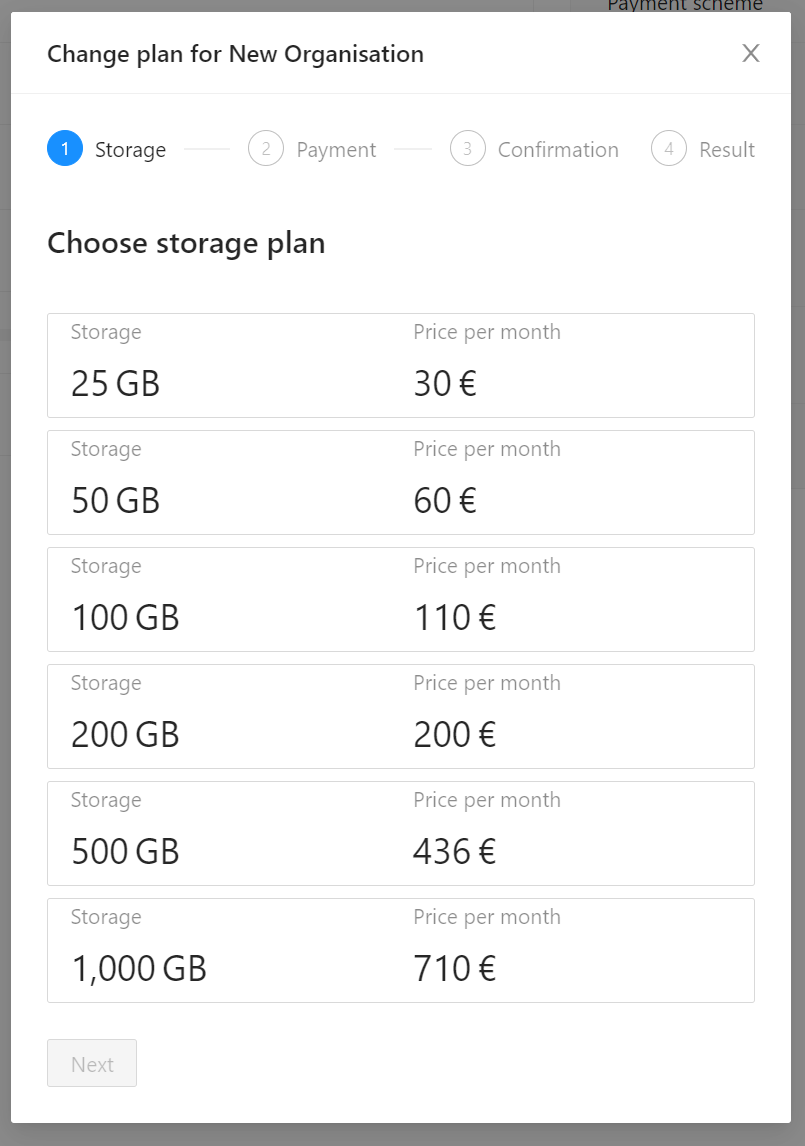Click the Result step label
805x1146 pixels.
coord(727,150)
